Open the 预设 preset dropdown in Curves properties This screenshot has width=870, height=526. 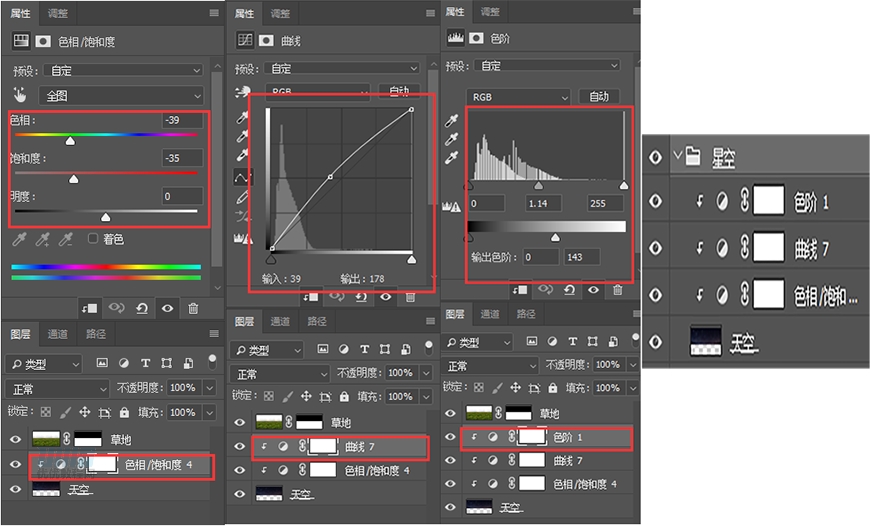tap(342, 68)
